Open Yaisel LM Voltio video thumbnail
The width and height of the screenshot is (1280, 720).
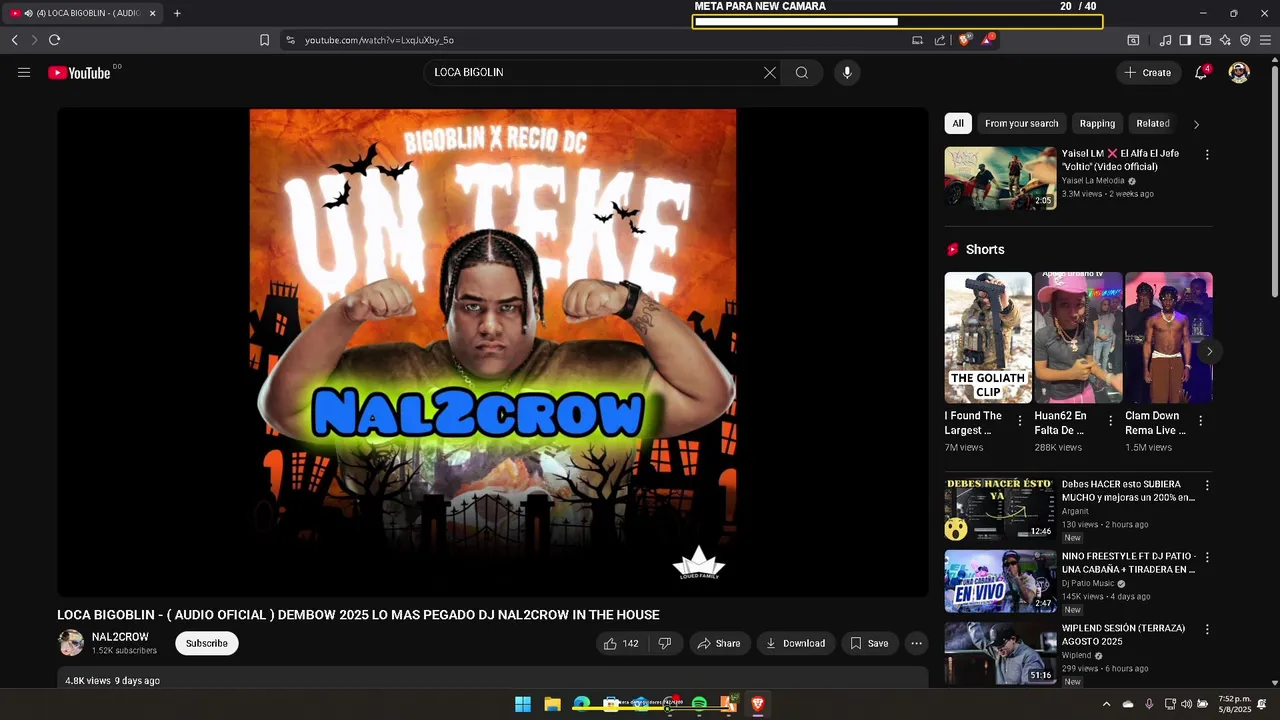click(x=1000, y=178)
